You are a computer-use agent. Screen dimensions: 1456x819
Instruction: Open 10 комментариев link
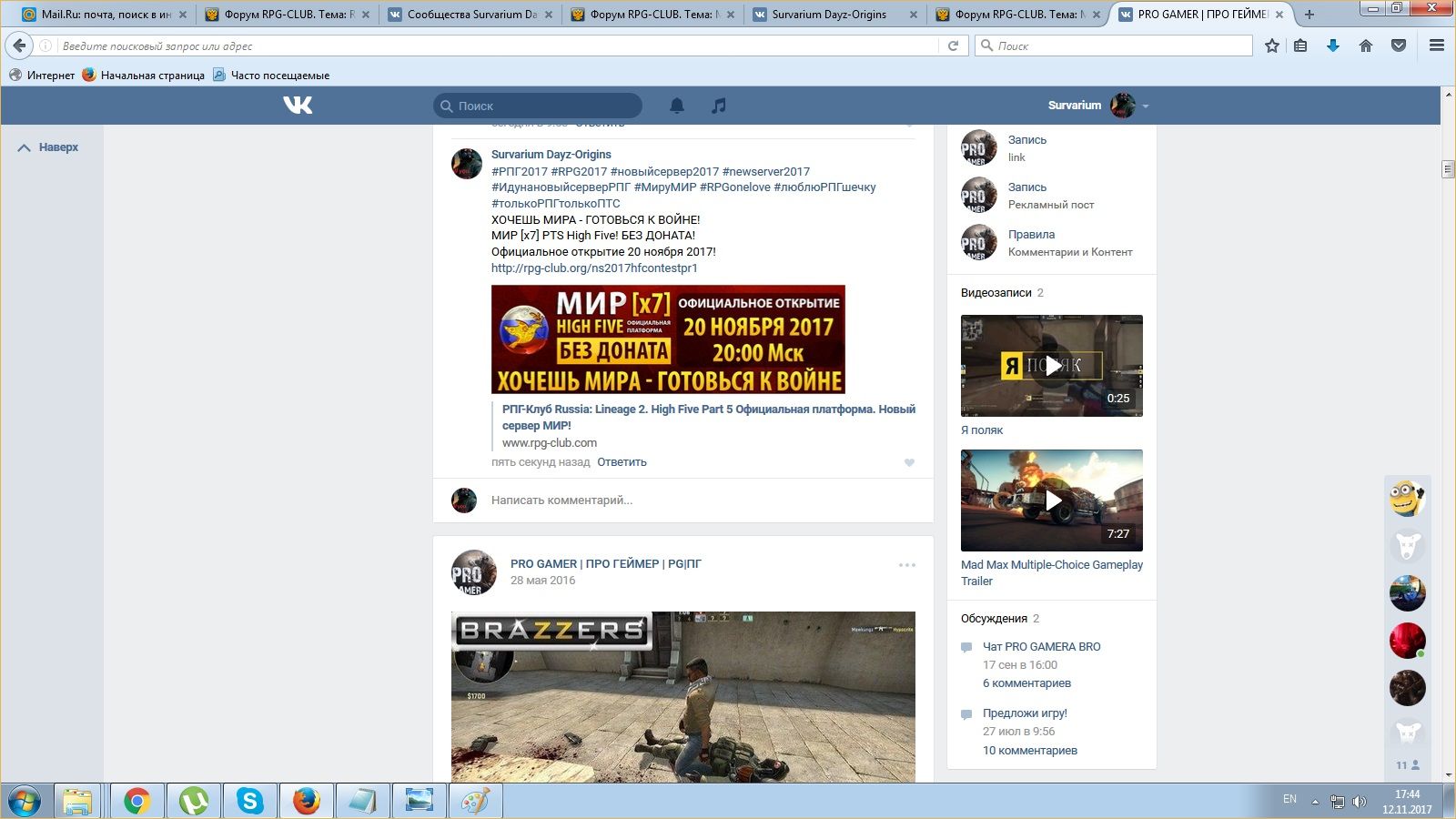(x=1030, y=751)
